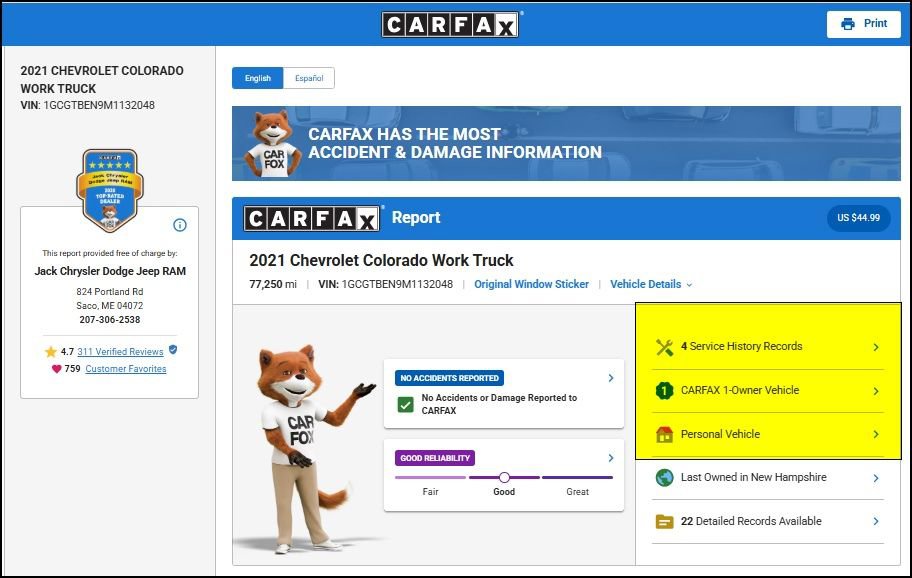Click the pink heart favorites icon

56,369
